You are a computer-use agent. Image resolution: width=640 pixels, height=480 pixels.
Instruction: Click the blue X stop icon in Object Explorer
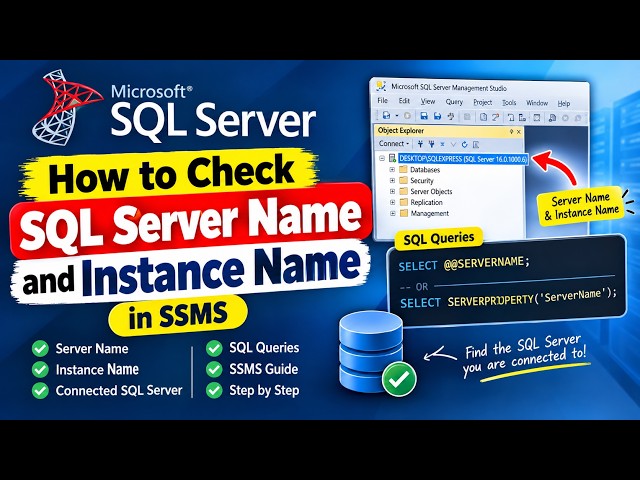[442, 144]
